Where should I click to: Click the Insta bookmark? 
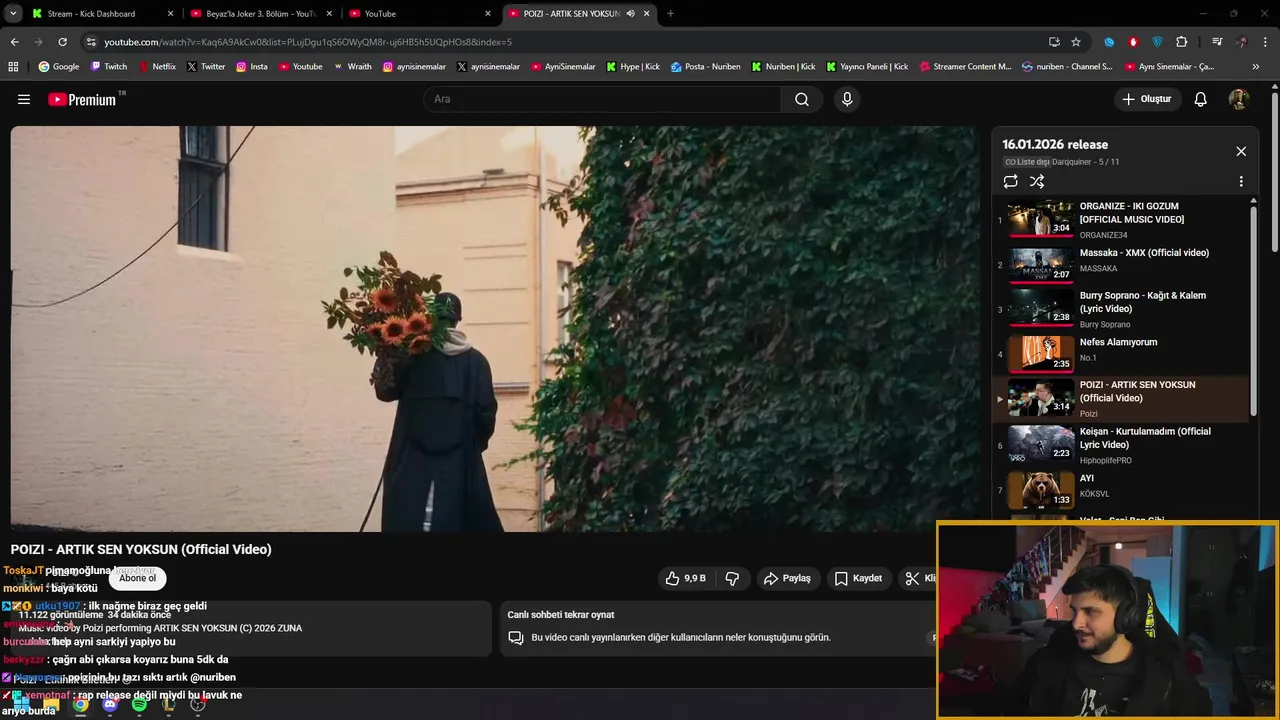251,67
